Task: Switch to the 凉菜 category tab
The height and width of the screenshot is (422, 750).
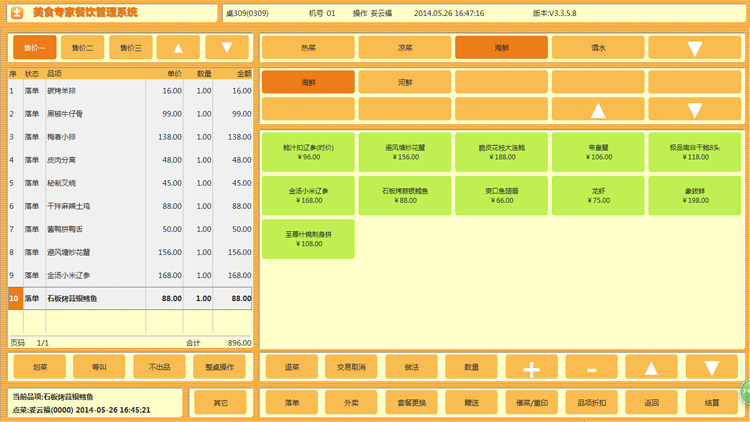Action: pos(405,47)
